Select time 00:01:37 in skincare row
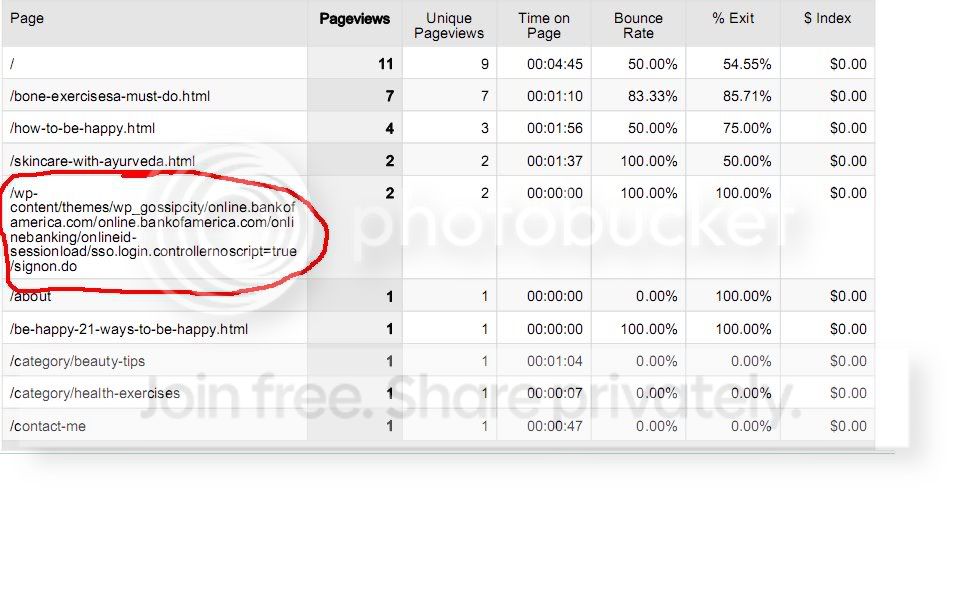Image resolution: width=955 pixels, height=609 pixels. (555, 161)
